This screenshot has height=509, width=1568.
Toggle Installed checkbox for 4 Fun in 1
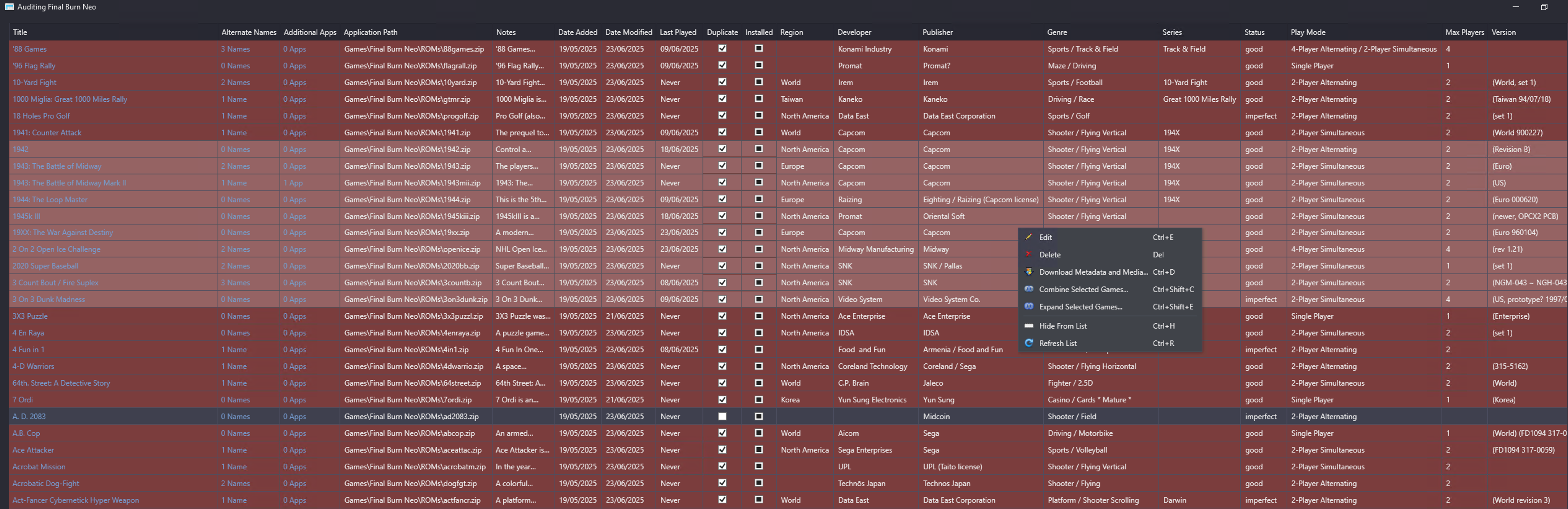pos(758,349)
